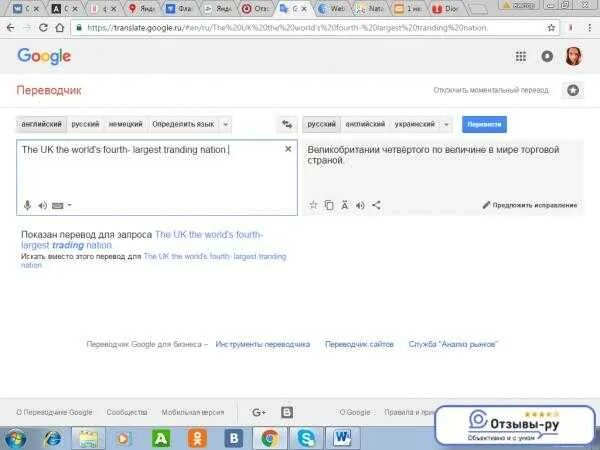The width and height of the screenshot is (600, 450).
Task: Open Служба "Анализ рынков" link
Action: click(453, 344)
